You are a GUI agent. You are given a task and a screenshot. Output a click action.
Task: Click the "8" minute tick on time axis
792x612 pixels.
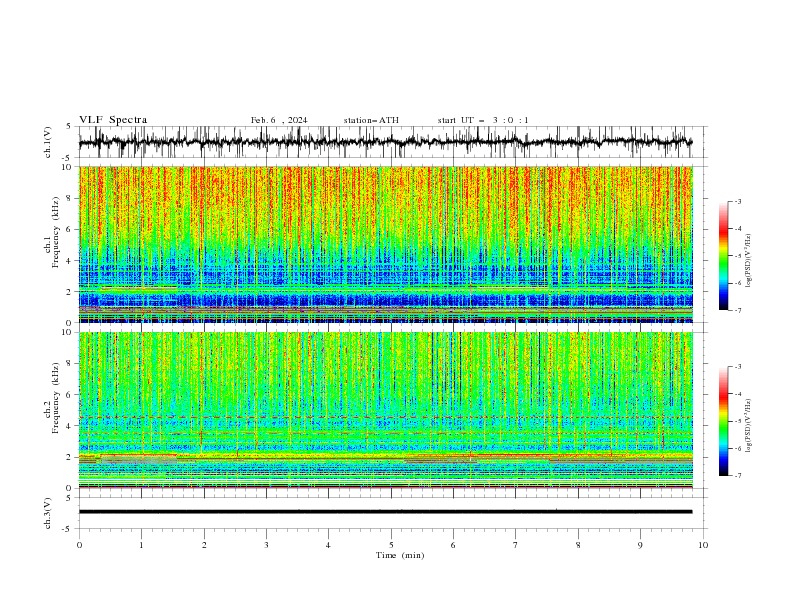tap(578, 545)
